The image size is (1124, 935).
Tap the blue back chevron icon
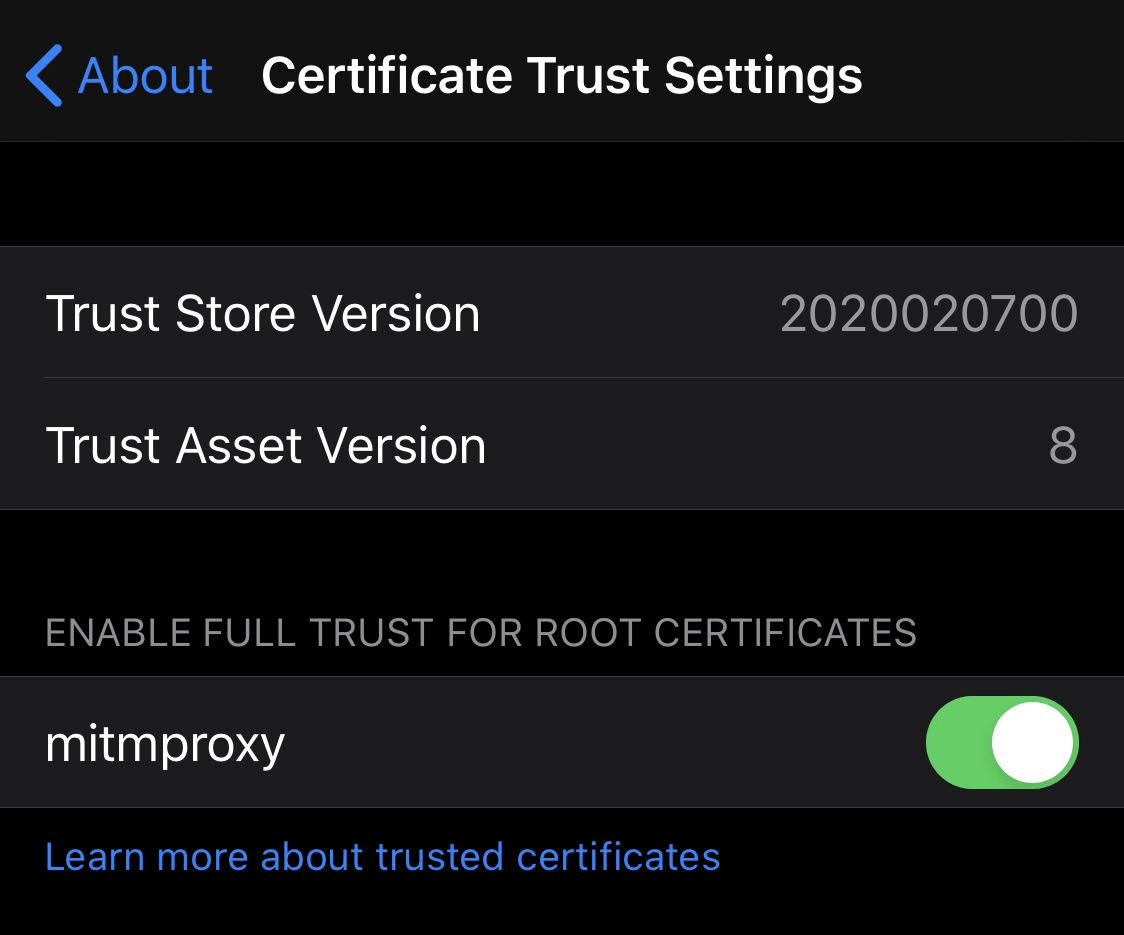44,75
